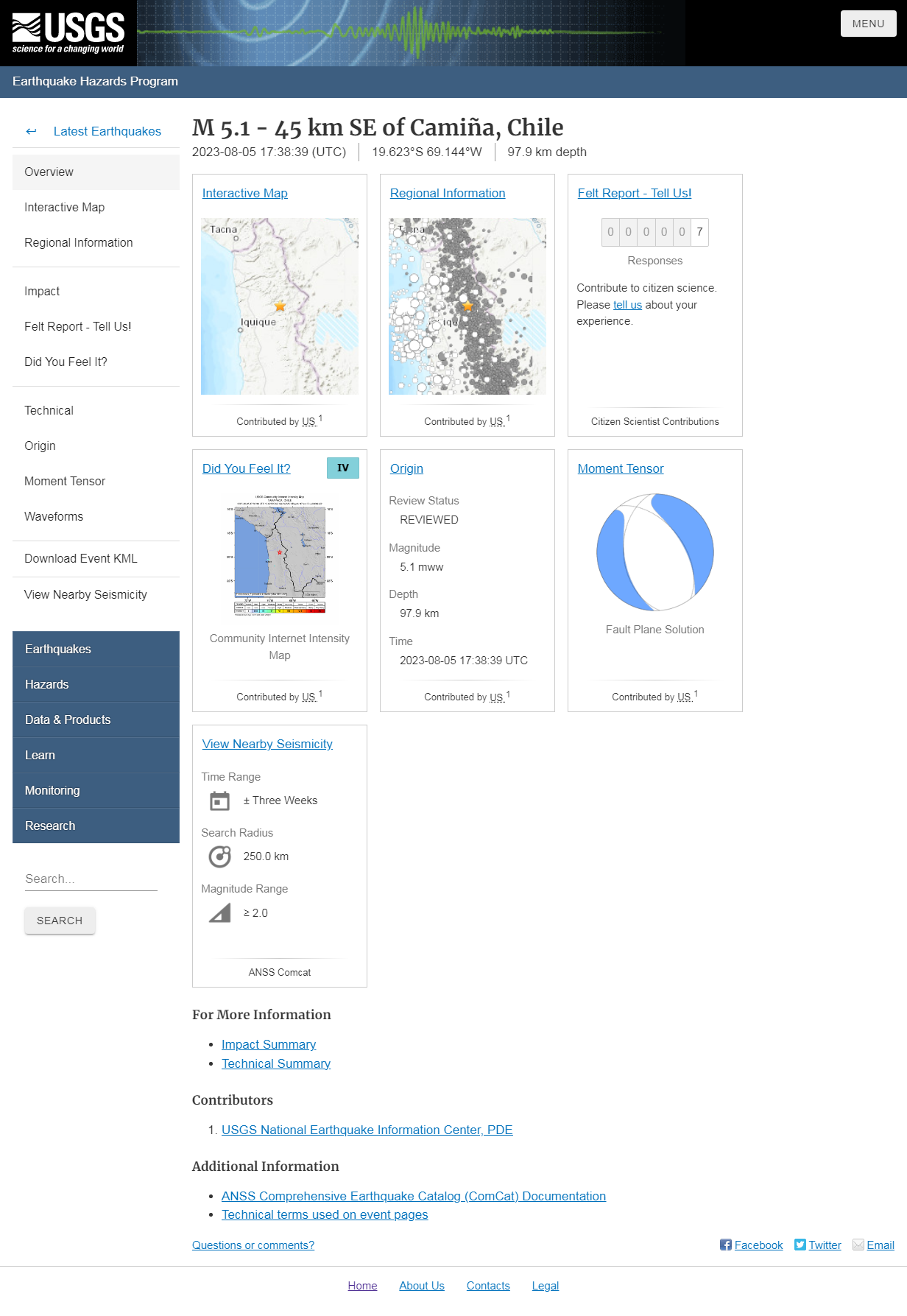Click the fault plane beachball diagram
This screenshot has width=907, height=1316.
pos(655,552)
